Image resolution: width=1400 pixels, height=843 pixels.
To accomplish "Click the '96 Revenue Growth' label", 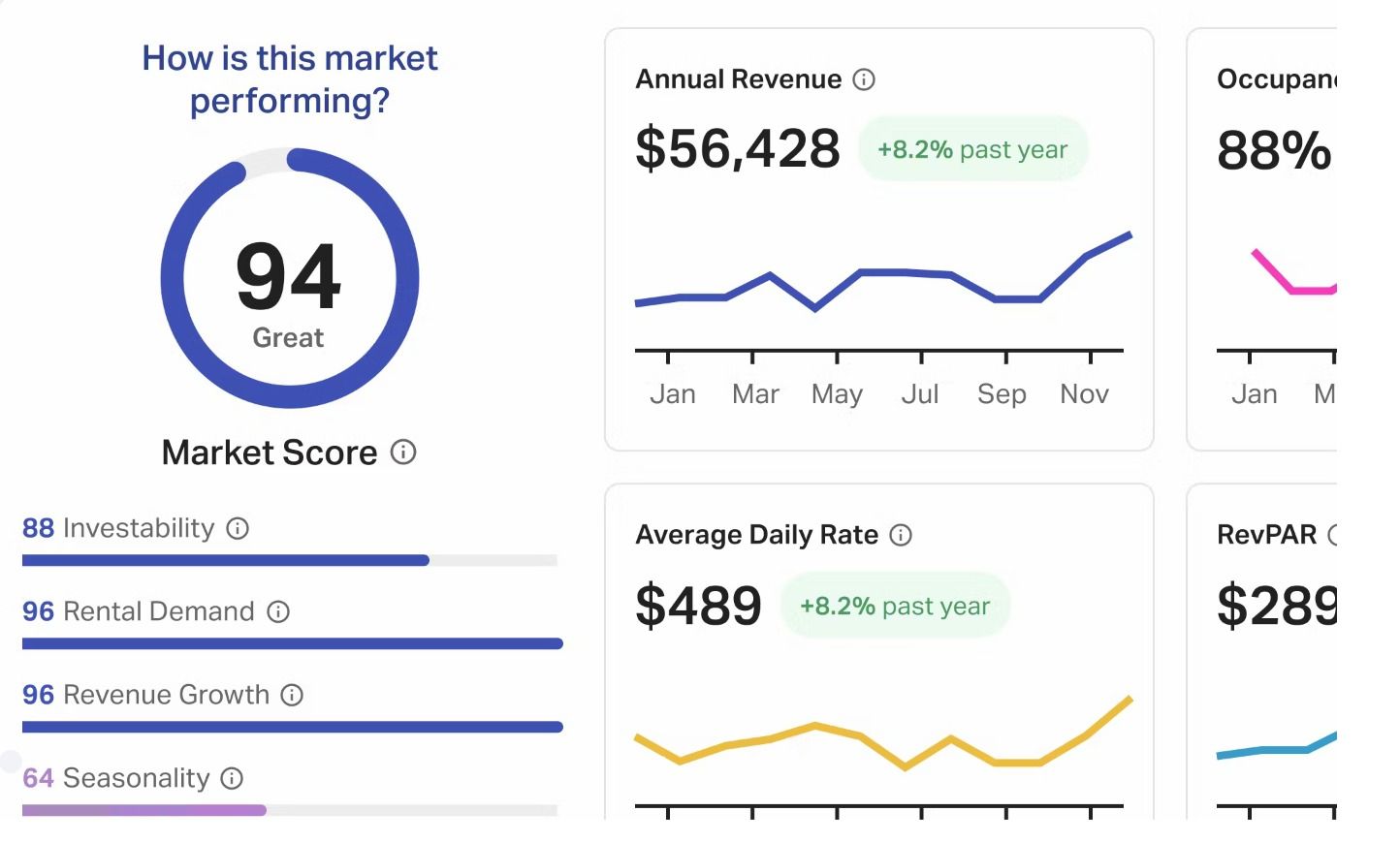I will pyautogui.click(x=145, y=695).
